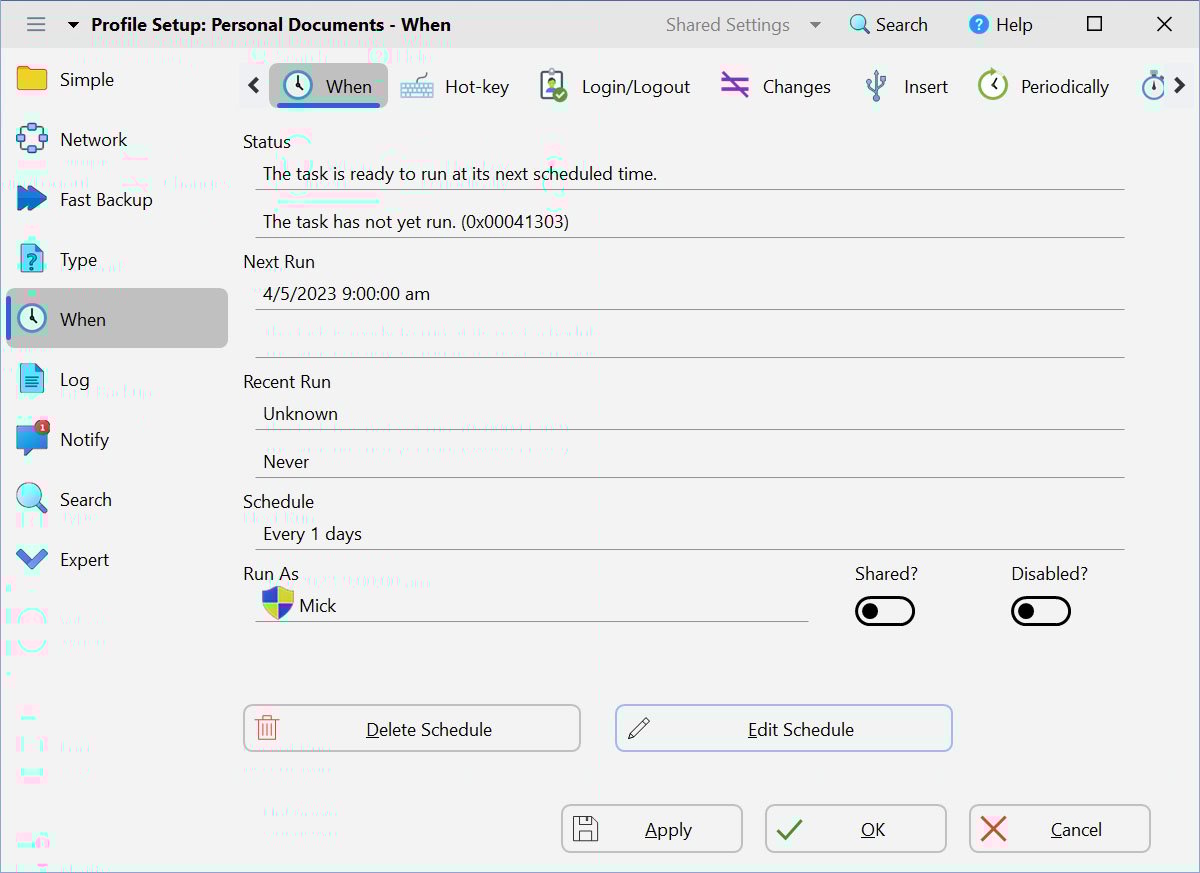Click the Edit Schedule button
Image resolution: width=1200 pixels, height=873 pixels.
coord(784,728)
